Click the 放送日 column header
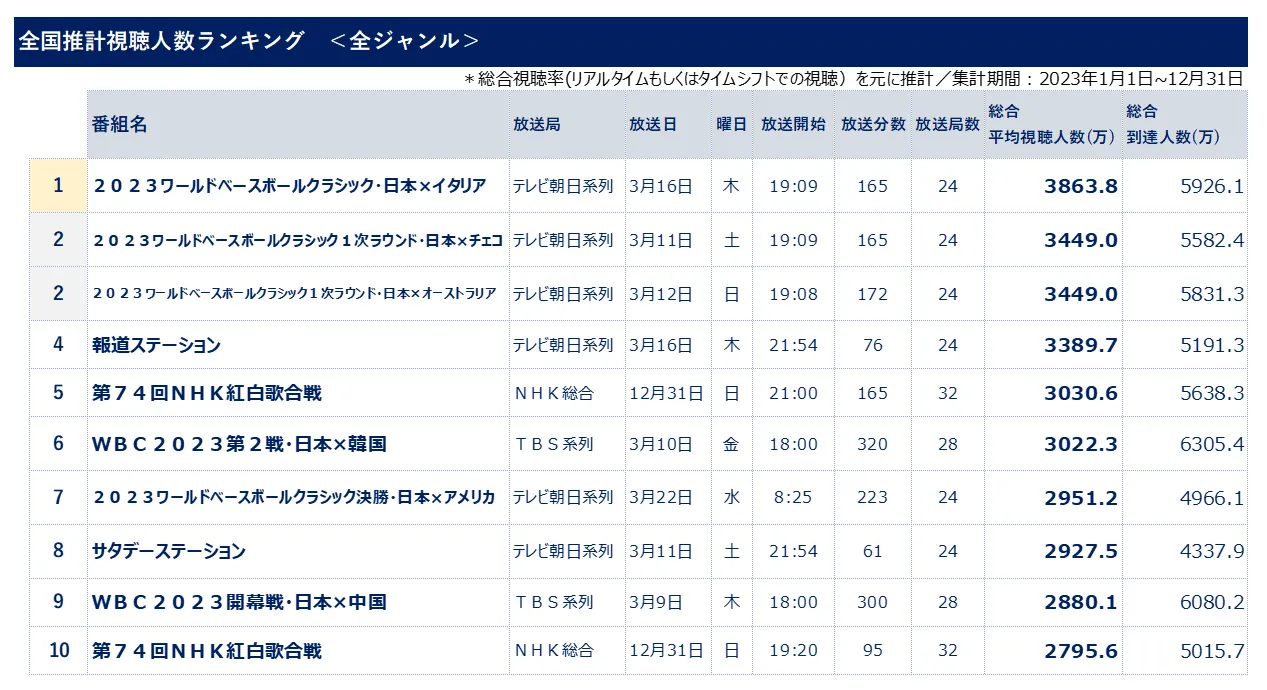Viewport: 1267px width, 690px height. (653, 125)
